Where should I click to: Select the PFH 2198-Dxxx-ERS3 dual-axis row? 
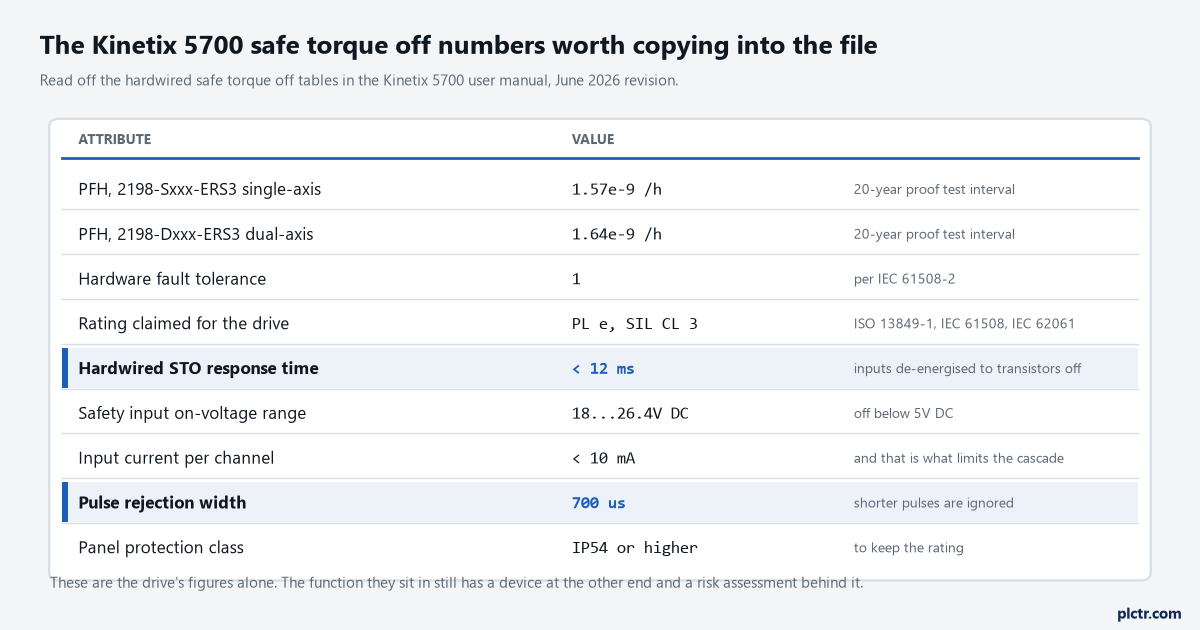(600, 233)
